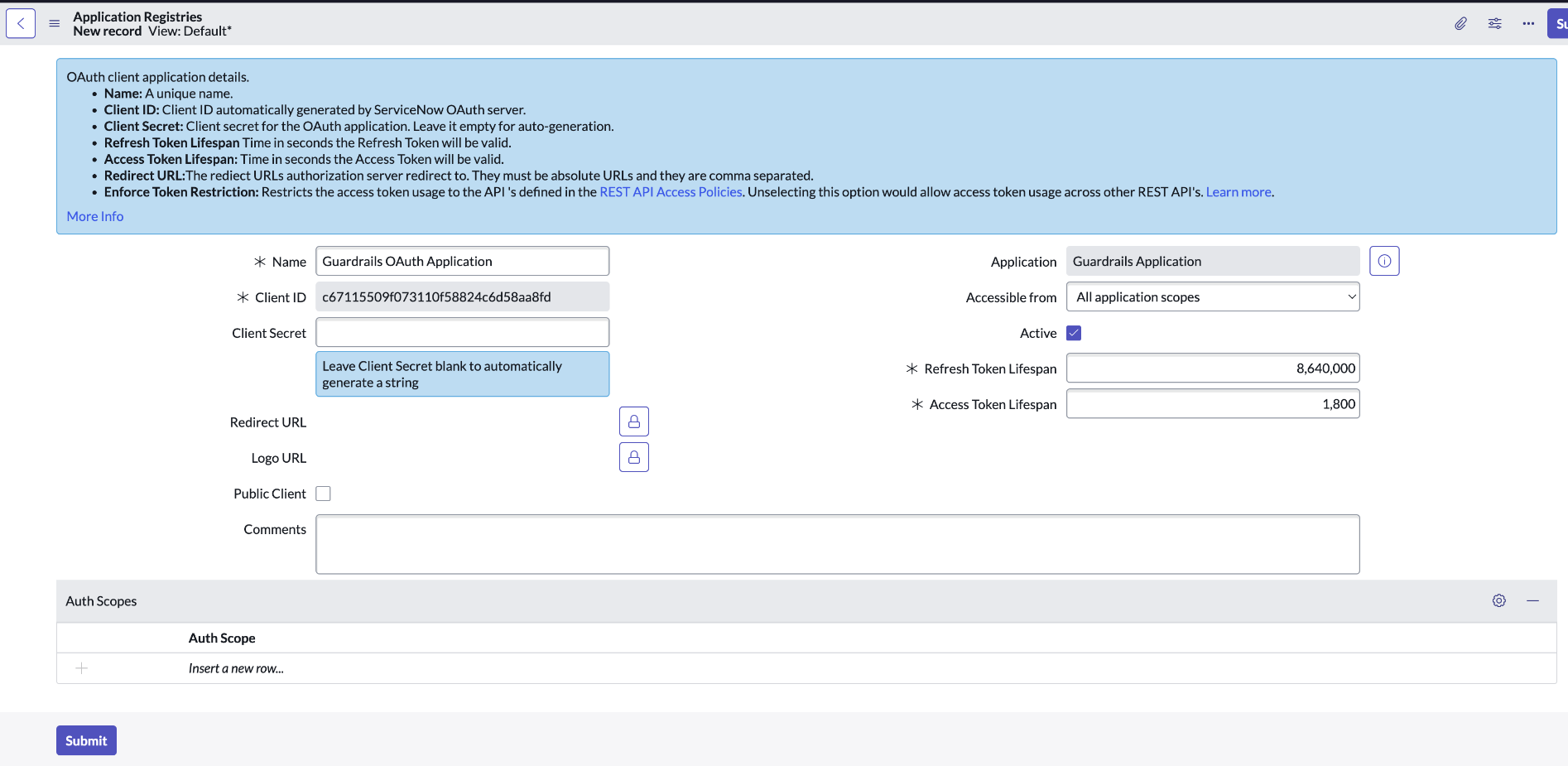This screenshot has height=766, width=1568.
Task: Click the paperclip attachments icon
Action: [x=1460, y=23]
